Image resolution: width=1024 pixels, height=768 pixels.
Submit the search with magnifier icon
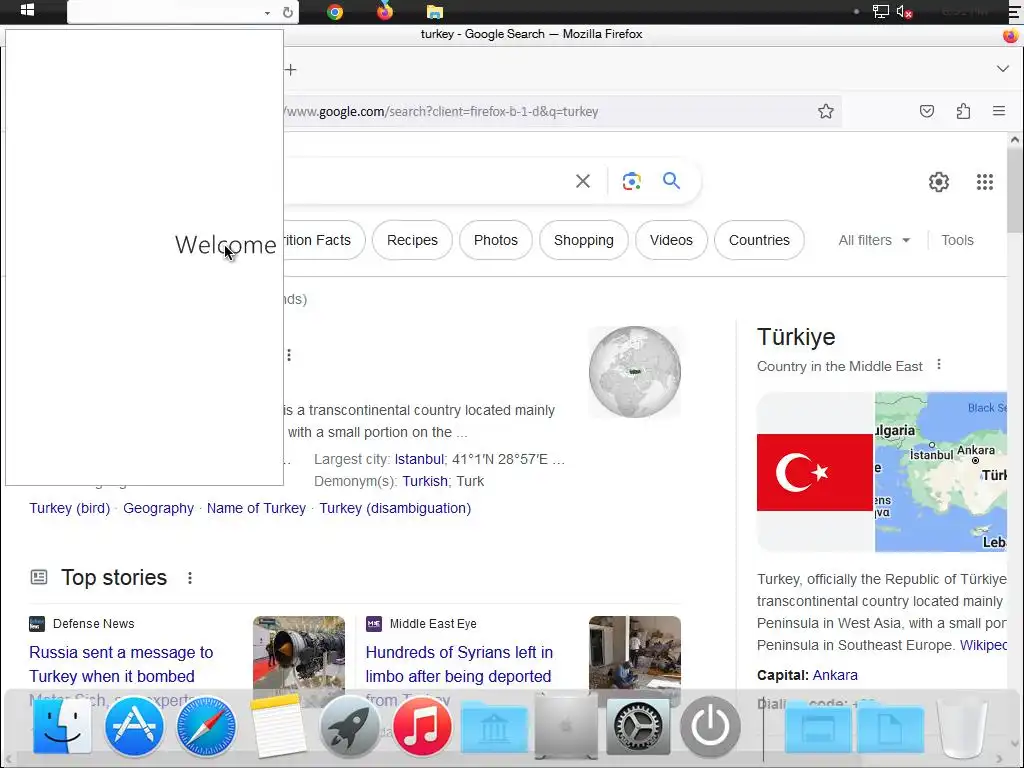coord(671,180)
